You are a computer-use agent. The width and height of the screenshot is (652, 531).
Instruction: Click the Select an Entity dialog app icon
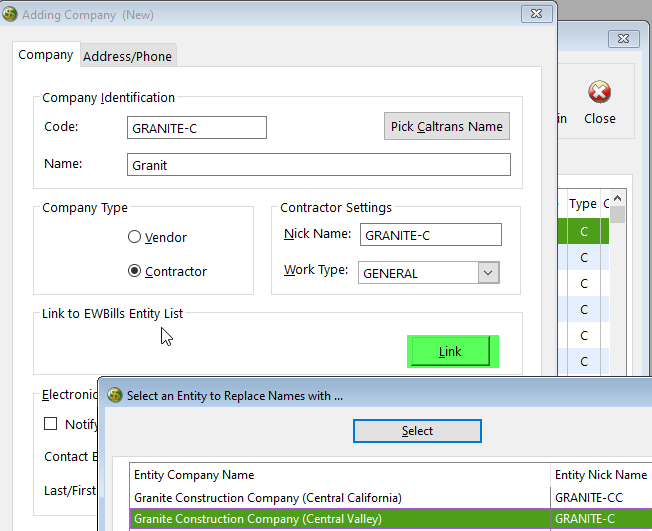click(115, 395)
